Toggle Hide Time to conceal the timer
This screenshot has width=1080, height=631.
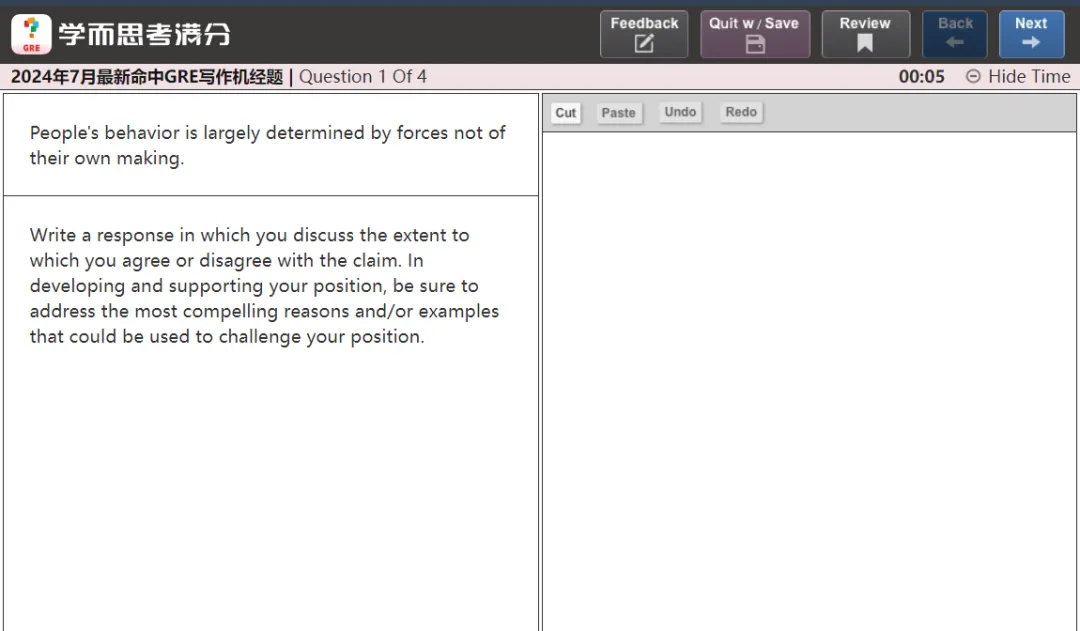click(x=1017, y=77)
